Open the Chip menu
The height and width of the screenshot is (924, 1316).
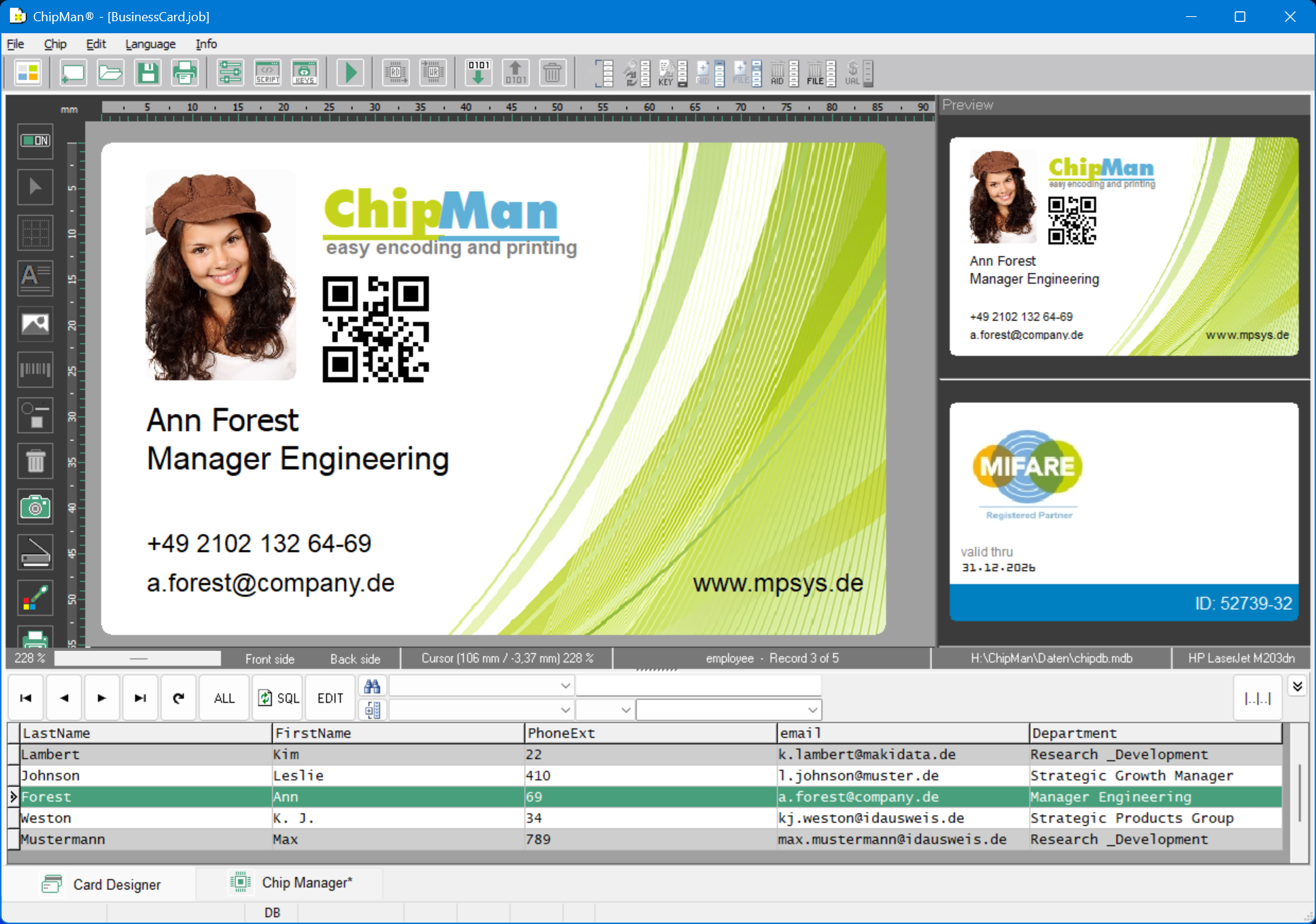(55, 44)
